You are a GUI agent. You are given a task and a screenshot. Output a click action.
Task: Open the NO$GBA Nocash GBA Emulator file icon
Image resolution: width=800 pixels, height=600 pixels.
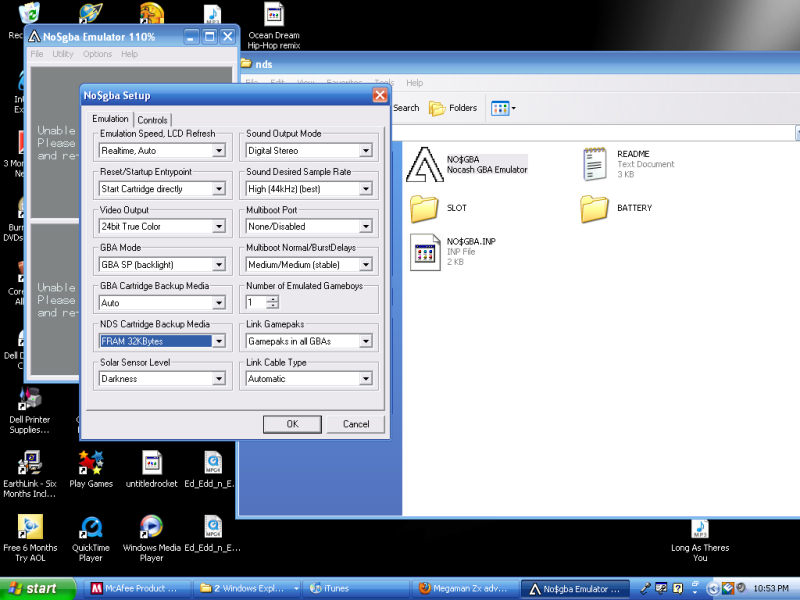point(424,164)
